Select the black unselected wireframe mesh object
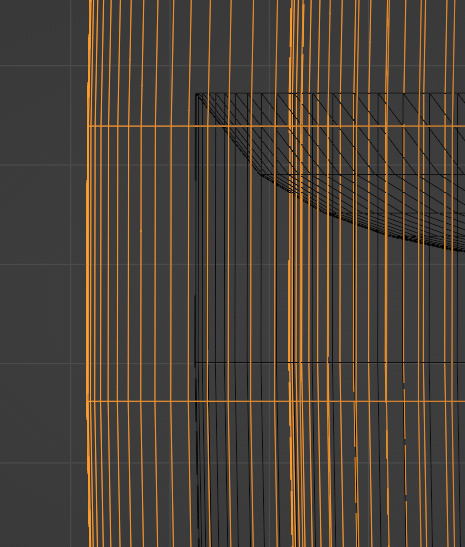The image size is (465, 547). (330, 320)
